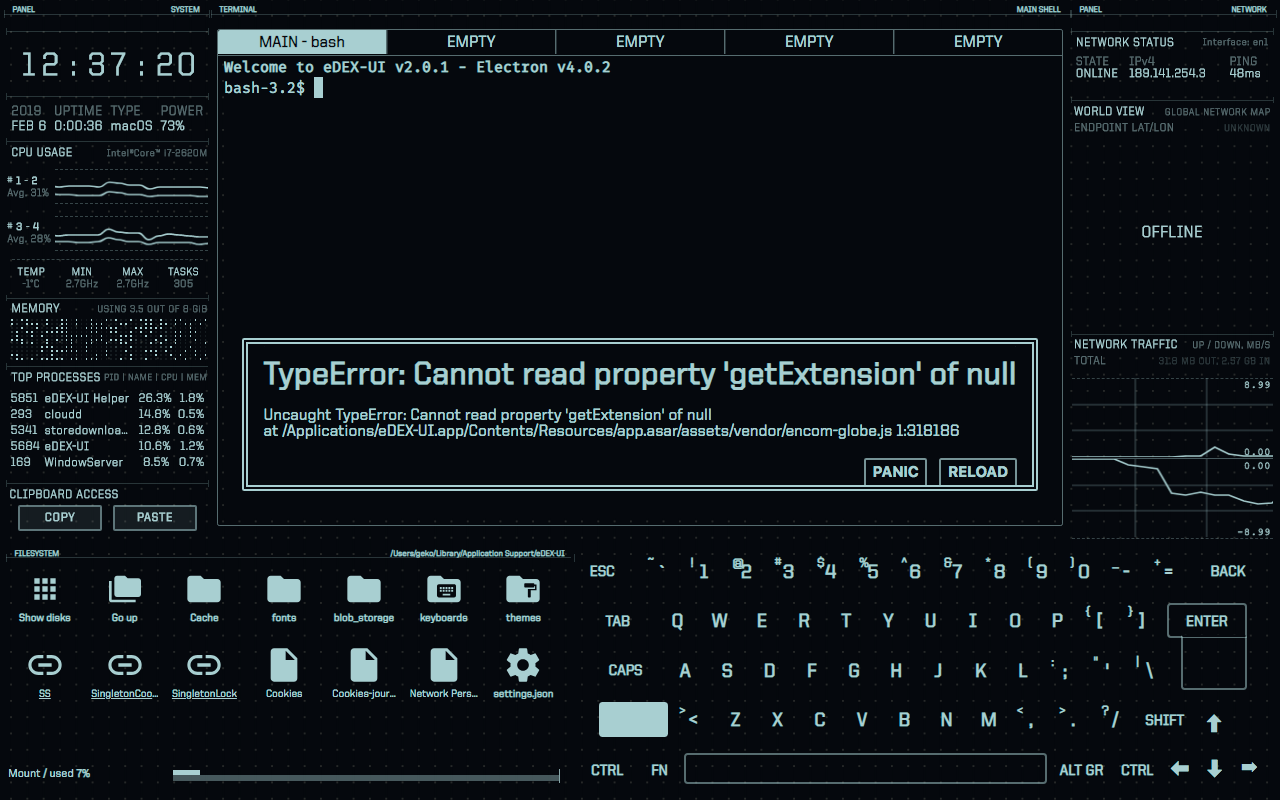Toggle the right CTRL key beside ALT GR
Viewport: 1280px width, 800px height.
tap(1137, 770)
